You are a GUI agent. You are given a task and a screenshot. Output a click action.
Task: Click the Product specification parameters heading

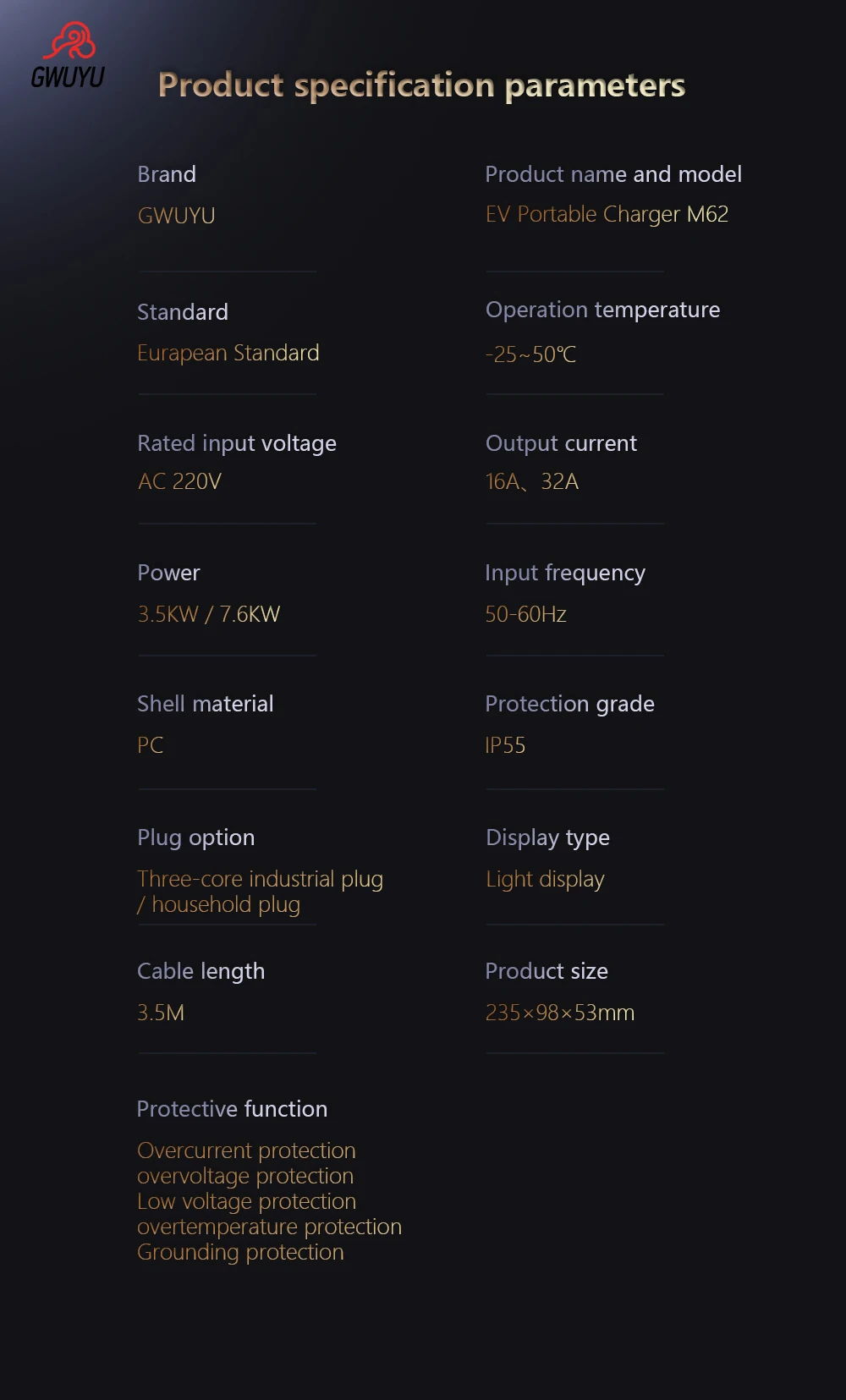(x=421, y=86)
